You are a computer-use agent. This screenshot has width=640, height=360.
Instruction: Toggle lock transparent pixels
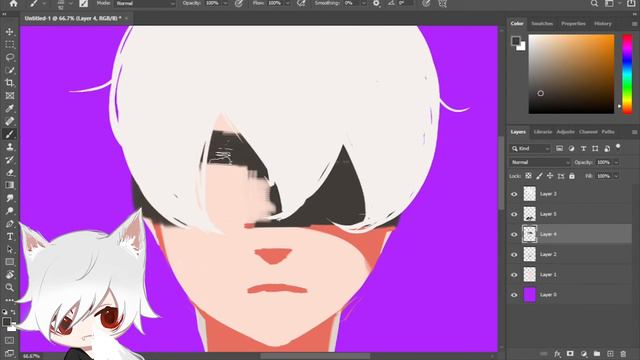(528, 176)
